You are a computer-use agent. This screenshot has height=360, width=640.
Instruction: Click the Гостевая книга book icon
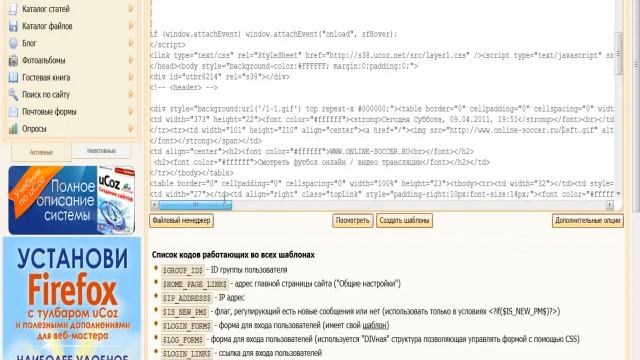pyautogui.click(x=13, y=77)
